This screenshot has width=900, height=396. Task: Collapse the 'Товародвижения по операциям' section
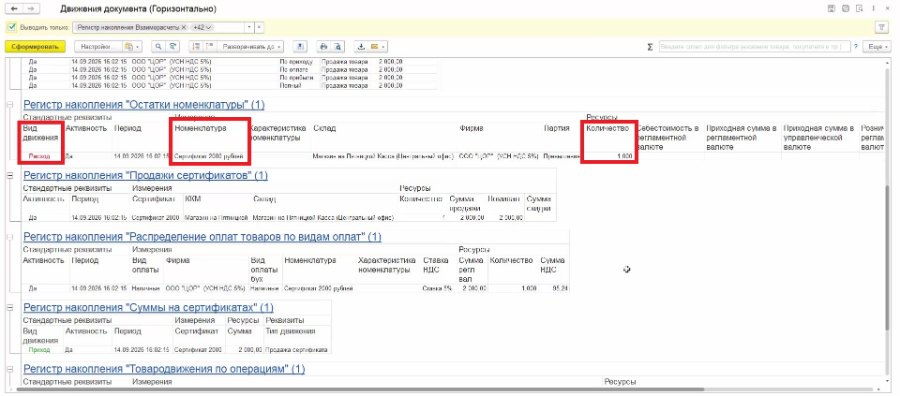coord(10,369)
